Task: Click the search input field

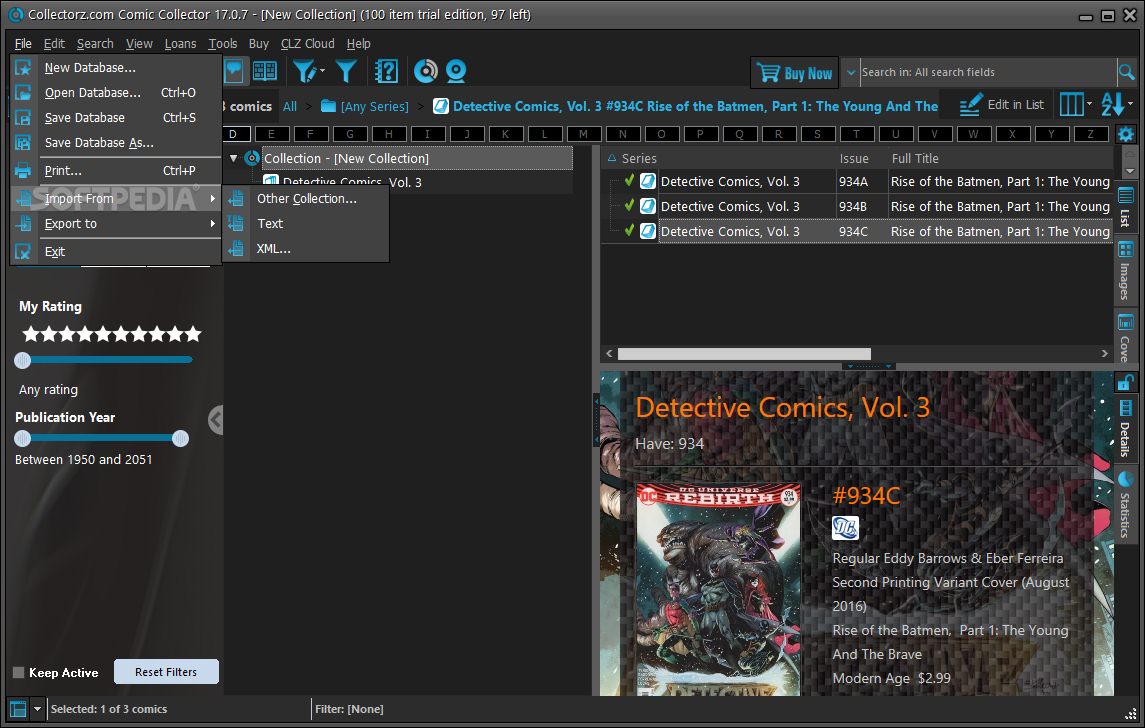Action: click(987, 72)
